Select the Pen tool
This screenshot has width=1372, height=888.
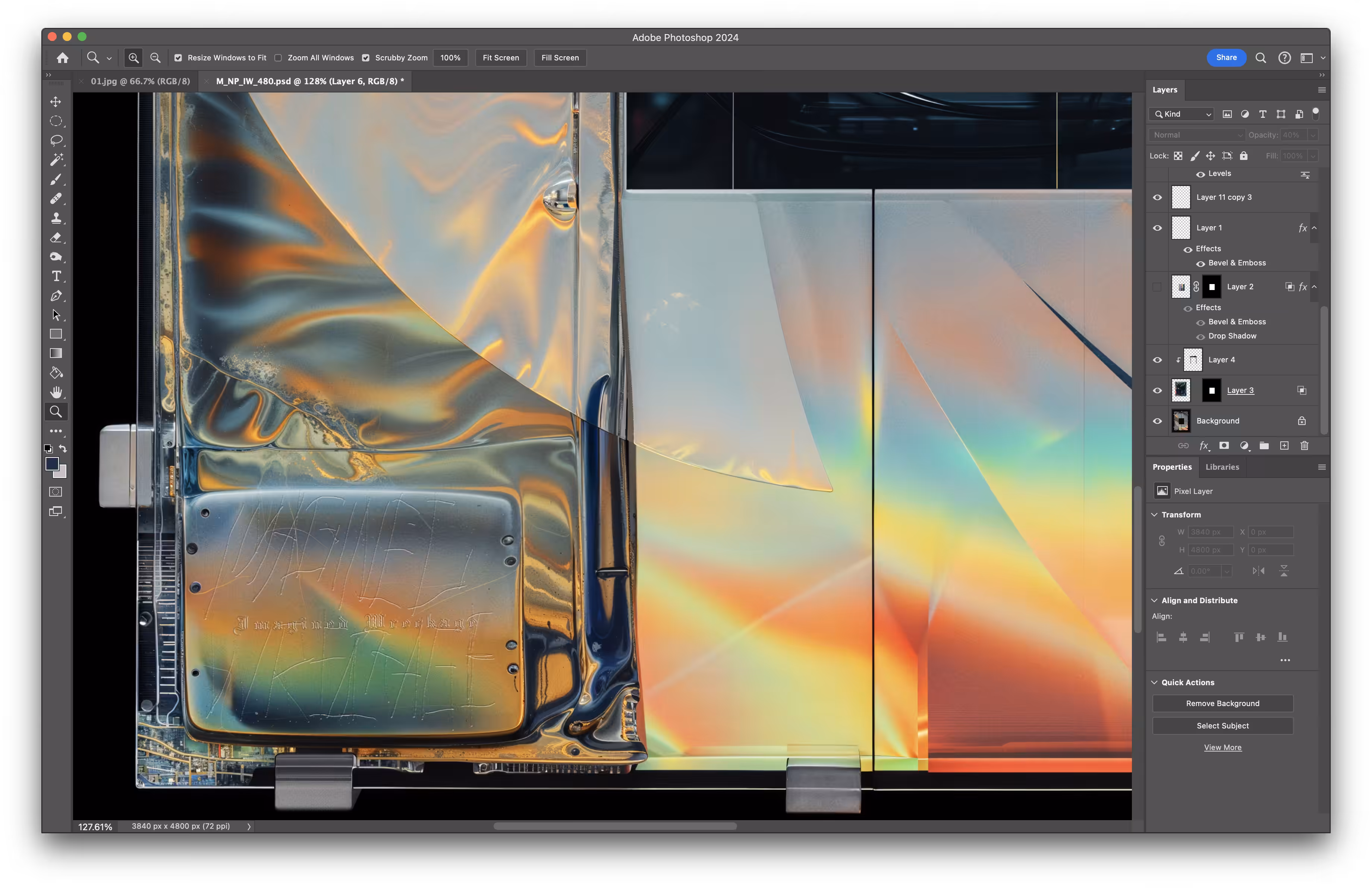click(56, 296)
